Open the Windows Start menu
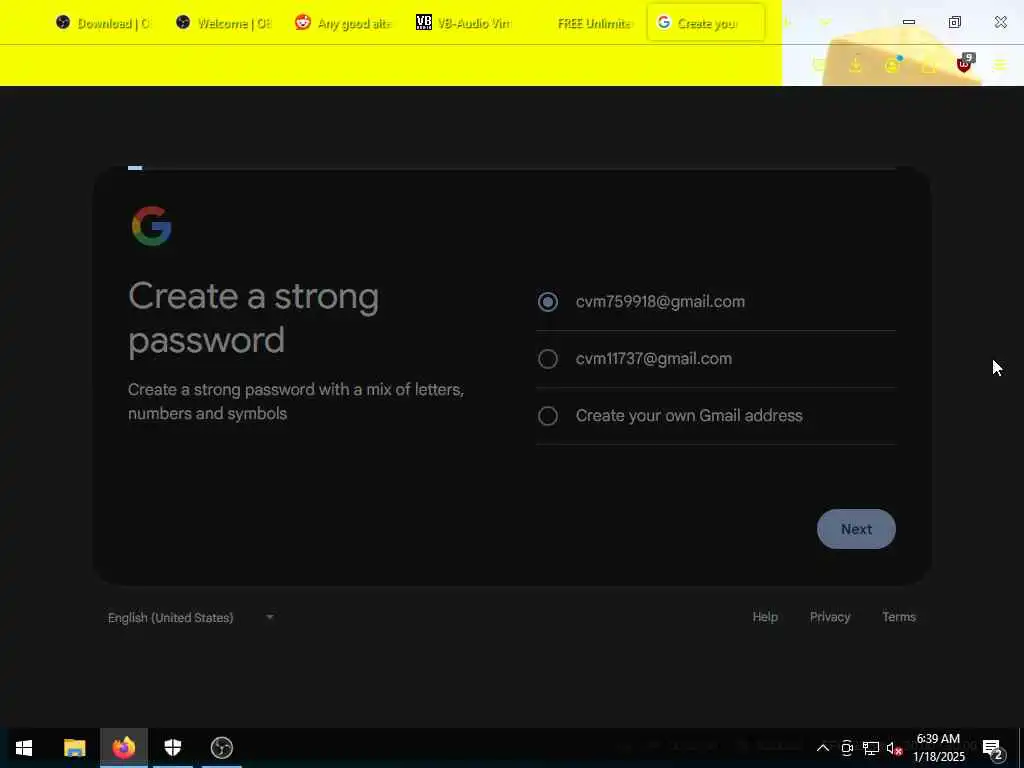The width and height of the screenshot is (1024, 768). click(24, 748)
